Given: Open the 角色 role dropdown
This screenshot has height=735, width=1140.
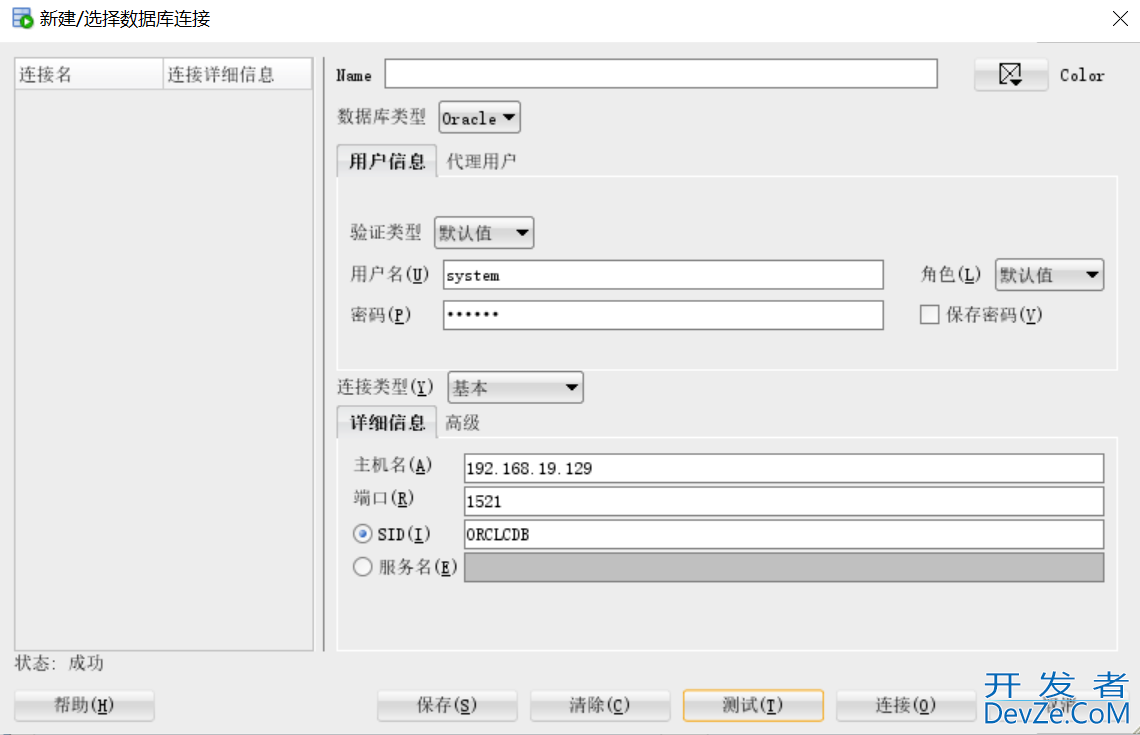Looking at the screenshot, I should (1049, 275).
